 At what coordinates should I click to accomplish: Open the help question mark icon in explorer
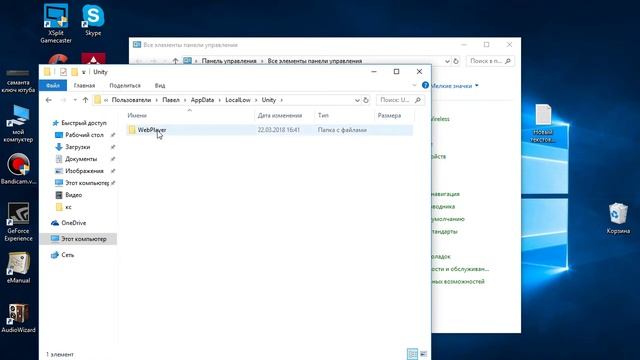click(x=425, y=85)
